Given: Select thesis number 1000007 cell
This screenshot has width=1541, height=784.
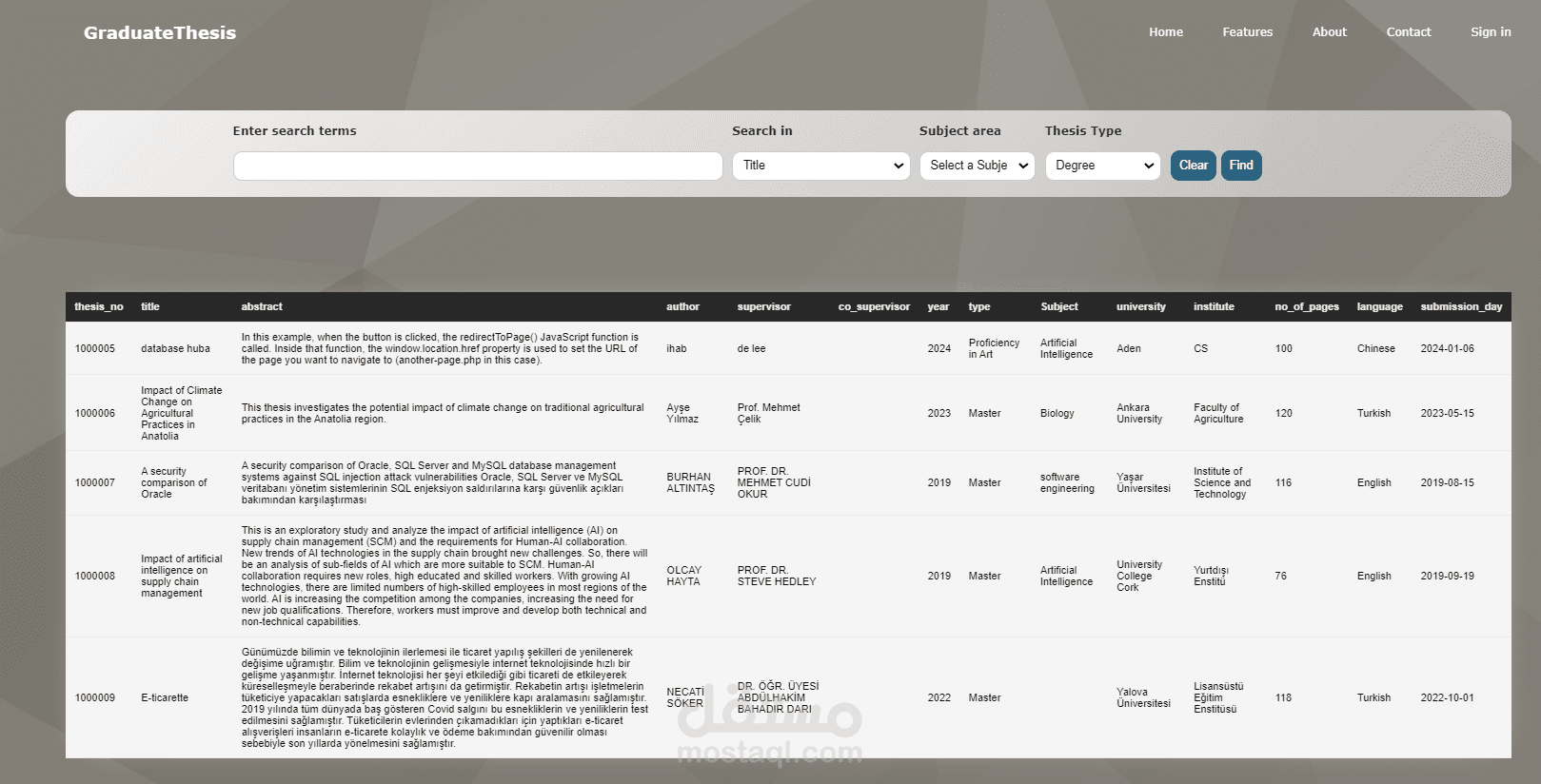Looking at the screenshot, I should 95,482.
